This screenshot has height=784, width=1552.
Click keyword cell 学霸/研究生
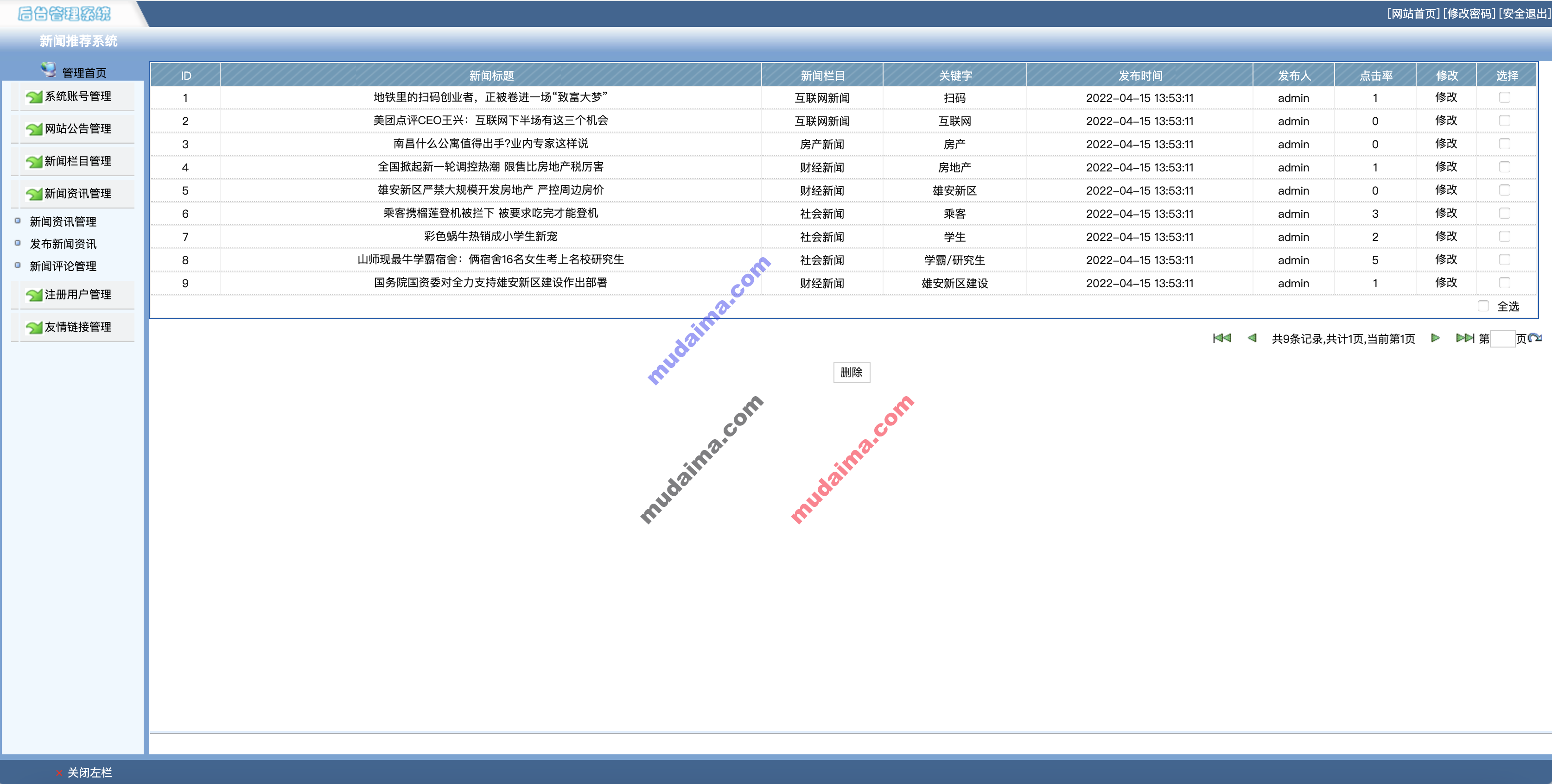[x=954, y=260]
